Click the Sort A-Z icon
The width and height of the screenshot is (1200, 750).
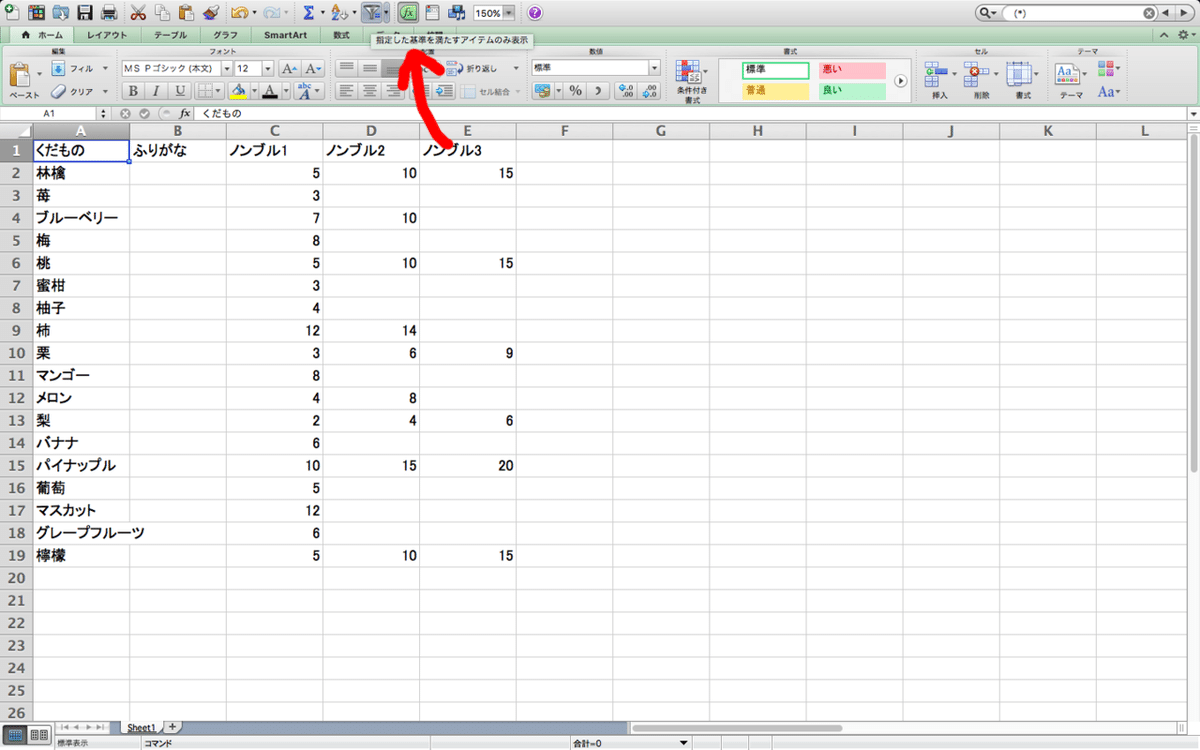(x=340, y=13)
